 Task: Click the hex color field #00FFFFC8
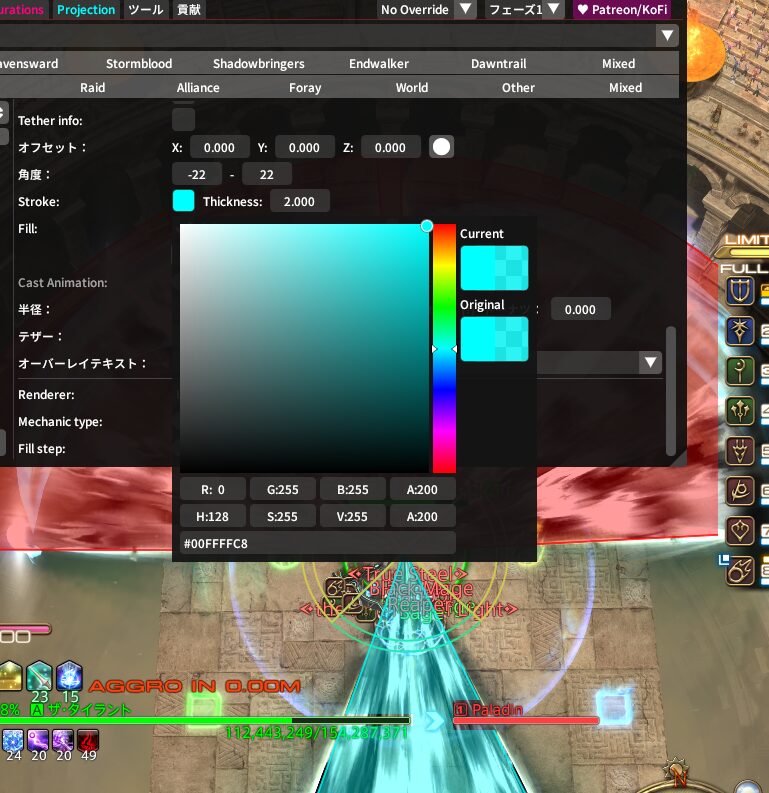point(314,543)
